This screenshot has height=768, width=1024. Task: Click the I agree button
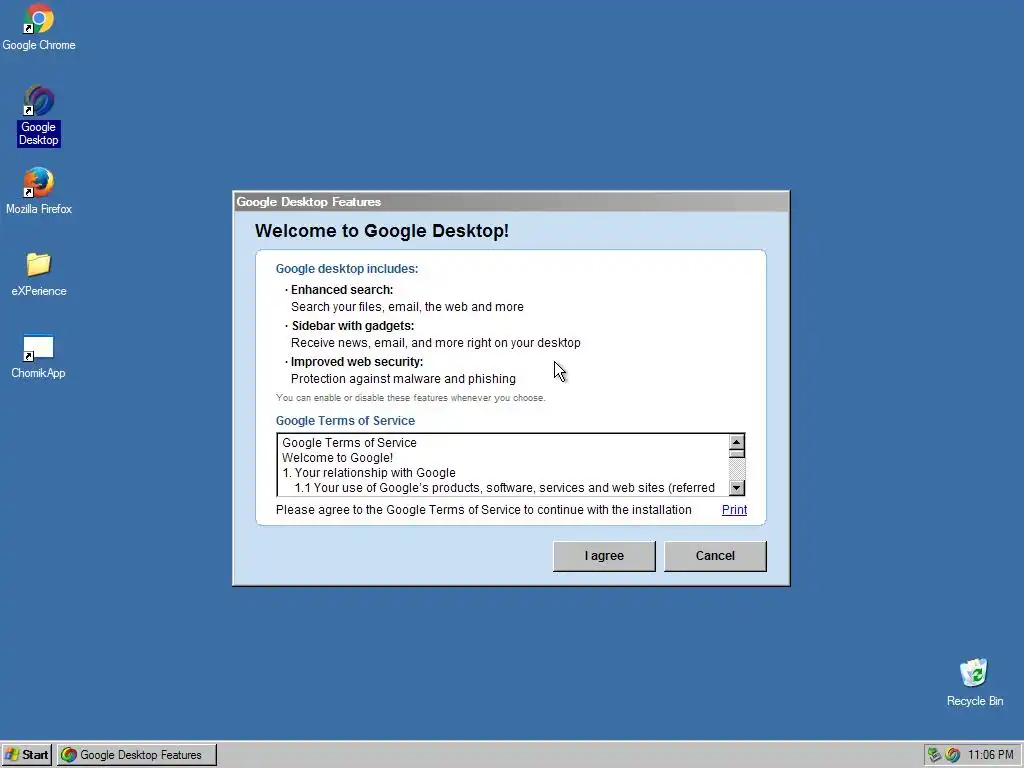(x=604, y=556)
